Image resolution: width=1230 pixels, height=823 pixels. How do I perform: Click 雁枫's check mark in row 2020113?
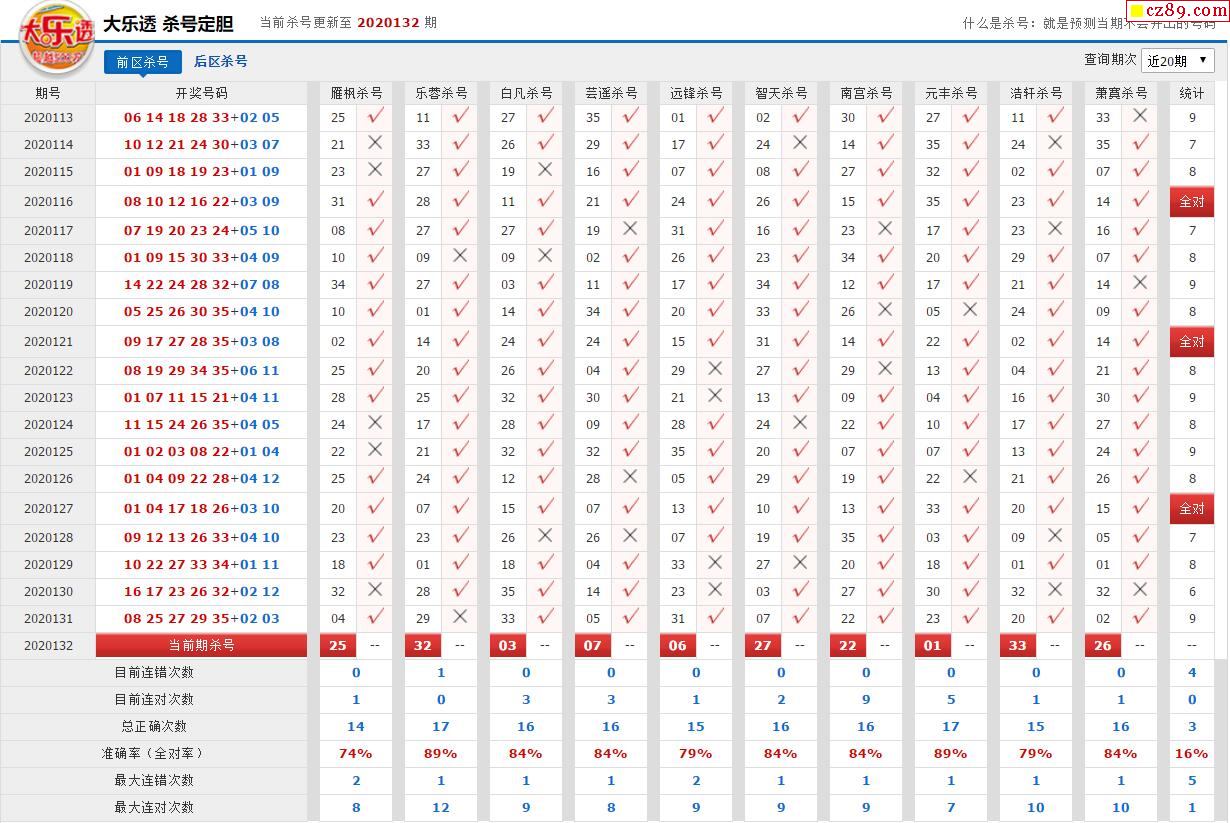click(x=375, y=117)
